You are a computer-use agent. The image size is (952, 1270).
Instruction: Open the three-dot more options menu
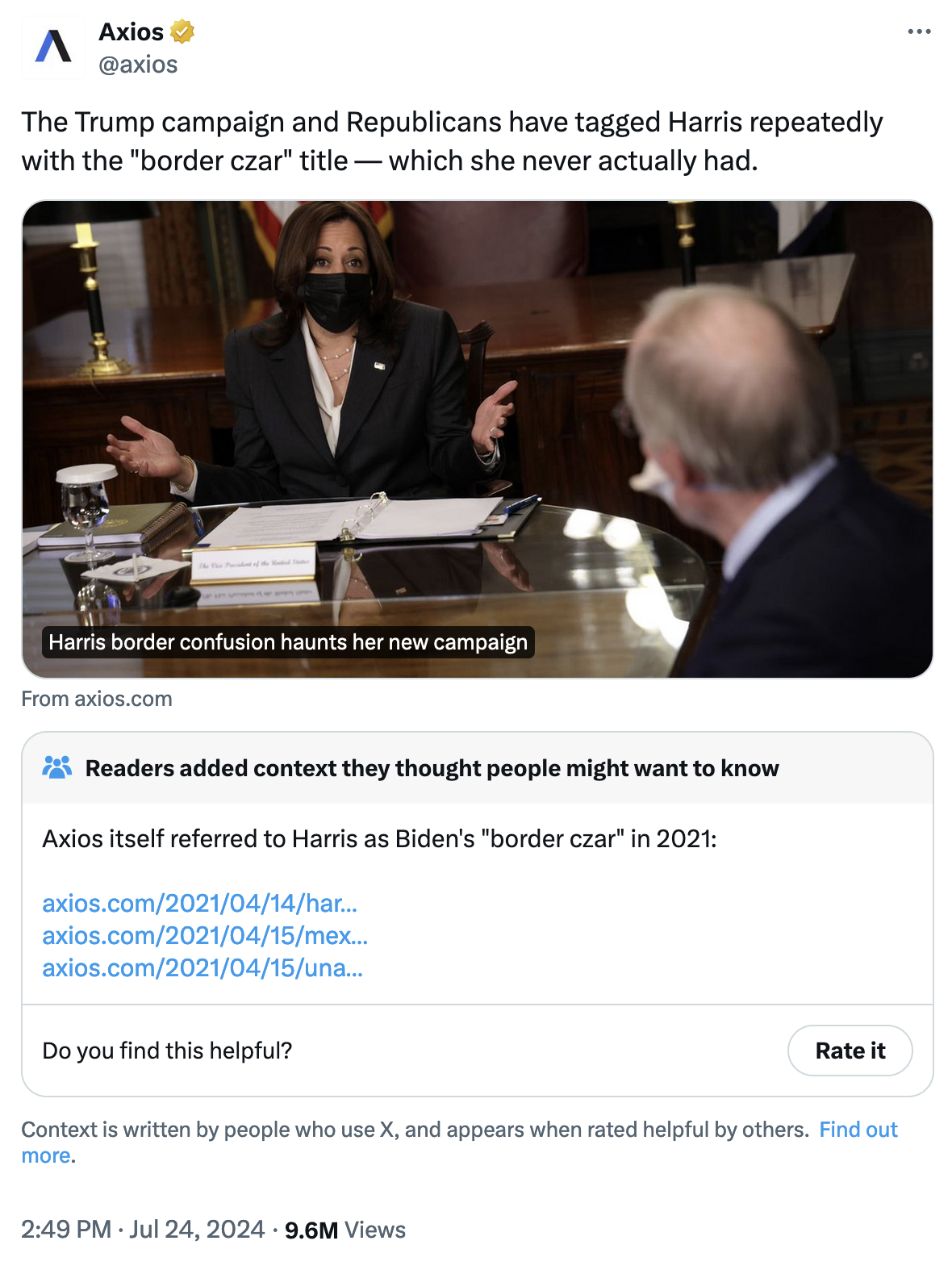tap(919, 31)
